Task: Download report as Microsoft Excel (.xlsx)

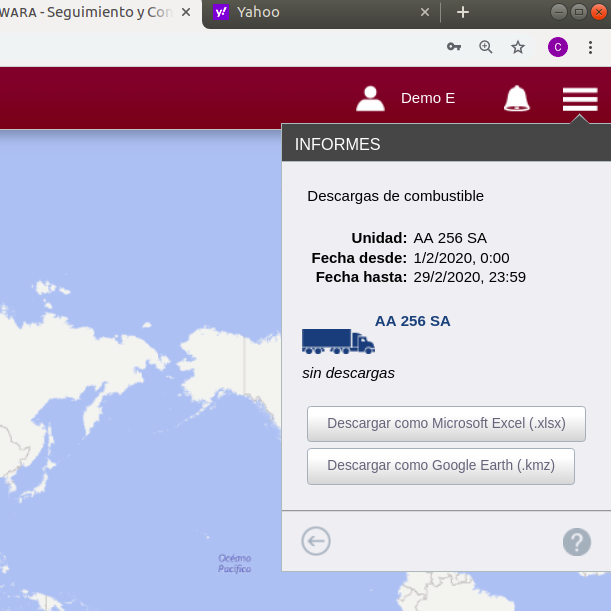Action: pyautogui.click(x=446, y=423)
